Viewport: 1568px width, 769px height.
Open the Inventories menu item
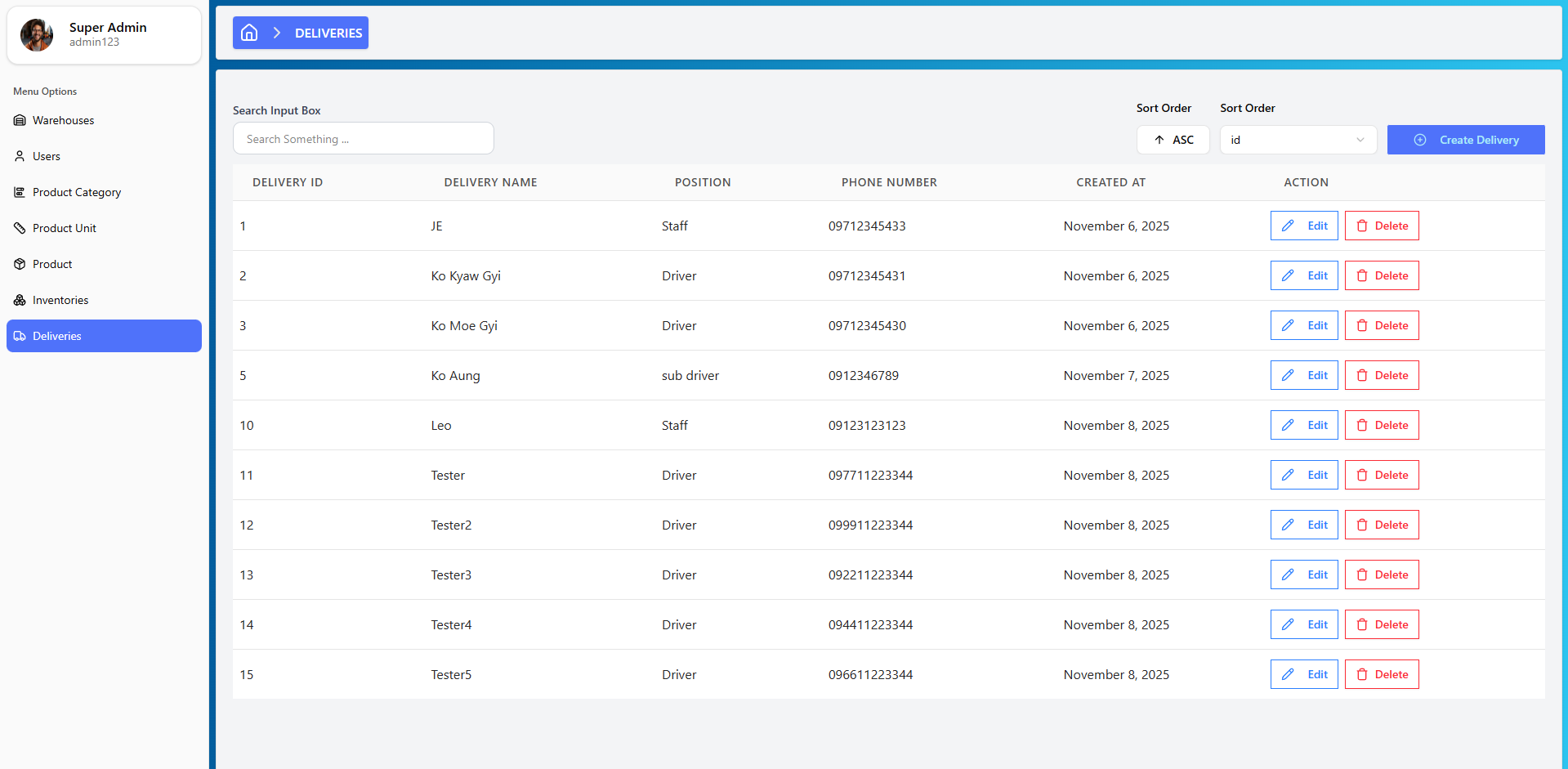(x=104, y=300)
